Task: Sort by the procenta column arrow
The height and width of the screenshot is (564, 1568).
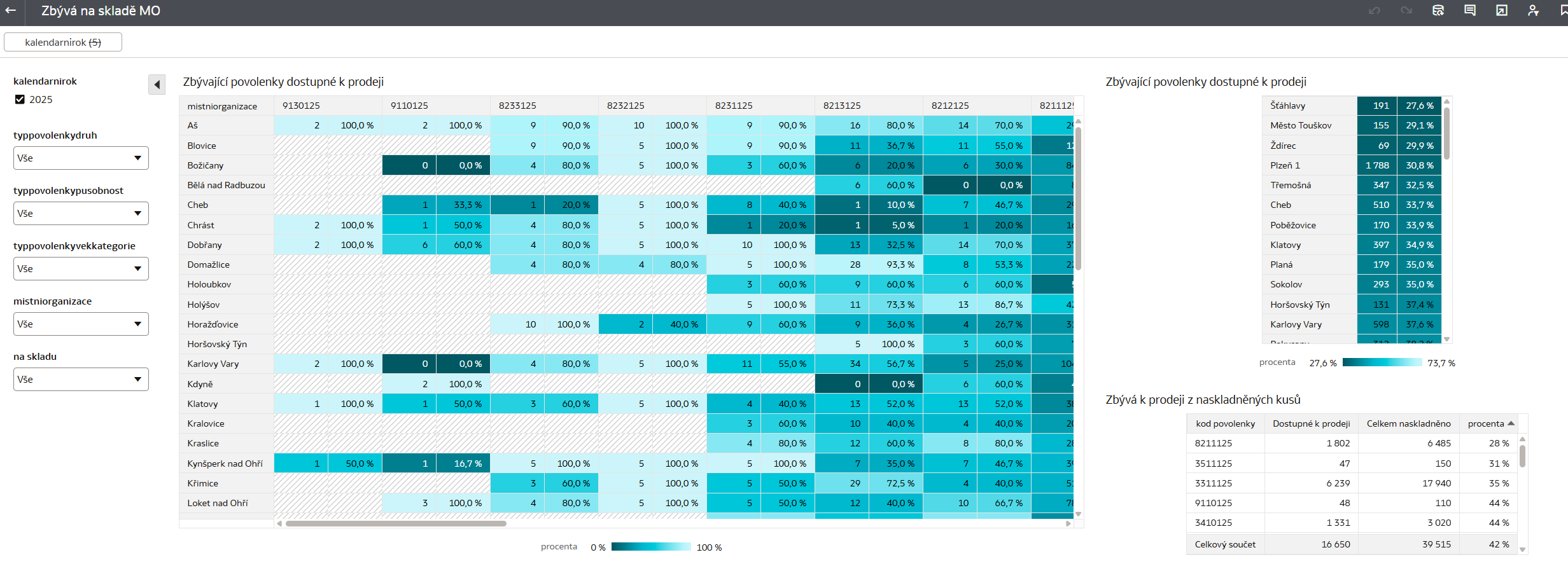Action: point(1511,423)
